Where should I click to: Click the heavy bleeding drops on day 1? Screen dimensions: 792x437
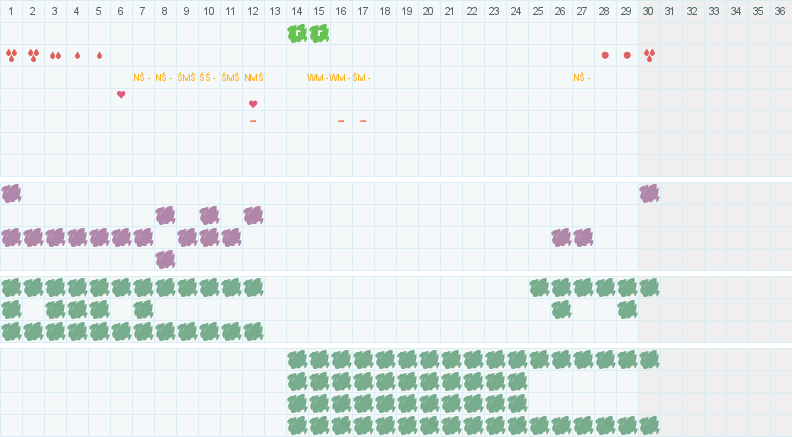[11, 55]
